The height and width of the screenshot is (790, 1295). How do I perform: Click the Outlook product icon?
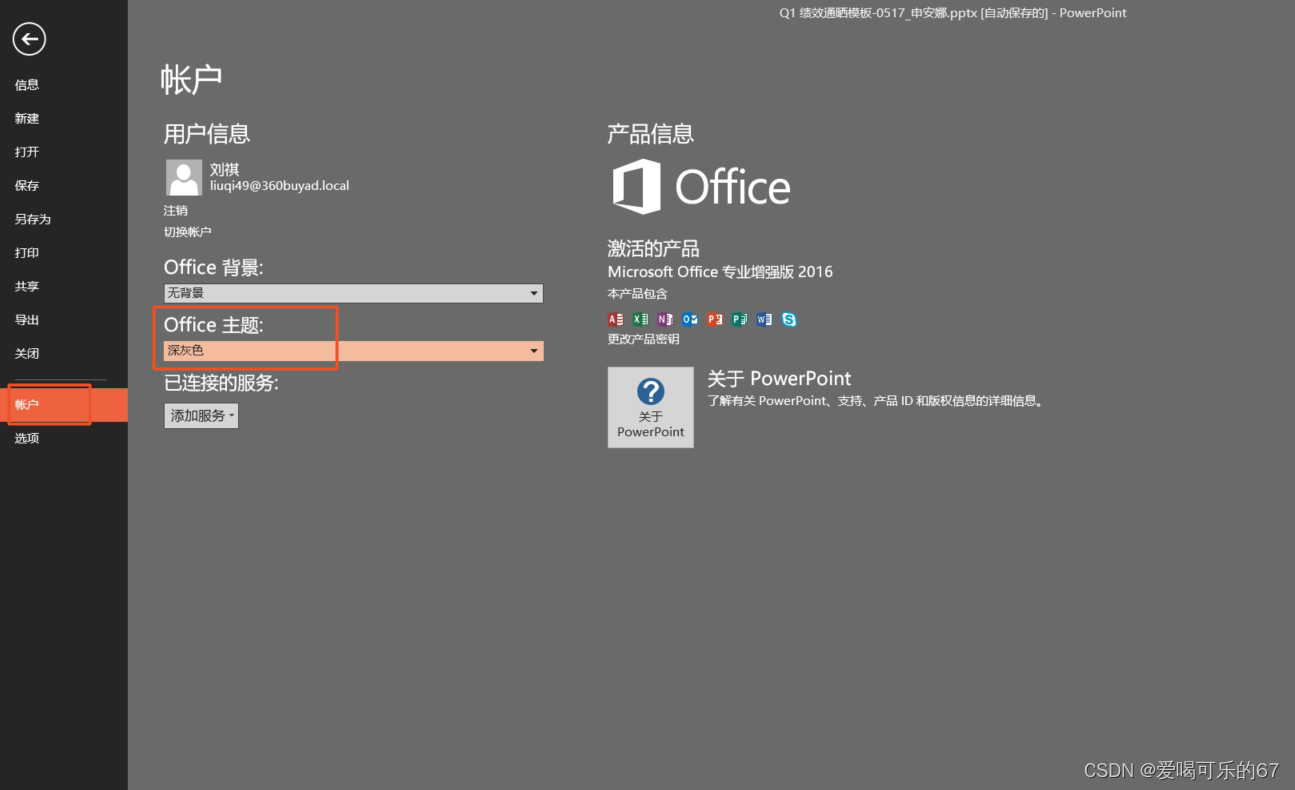pos(690,320)
